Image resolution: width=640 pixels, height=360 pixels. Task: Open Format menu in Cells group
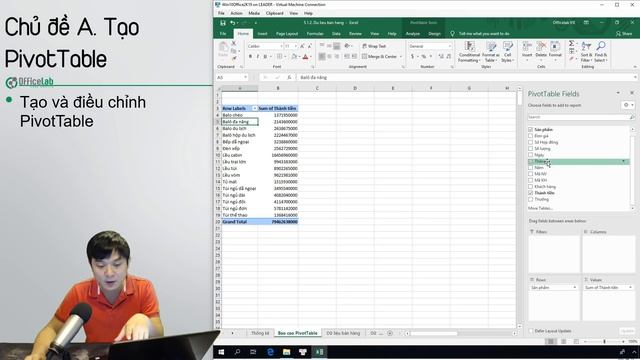pyautogui.click(x=555, y=51)
